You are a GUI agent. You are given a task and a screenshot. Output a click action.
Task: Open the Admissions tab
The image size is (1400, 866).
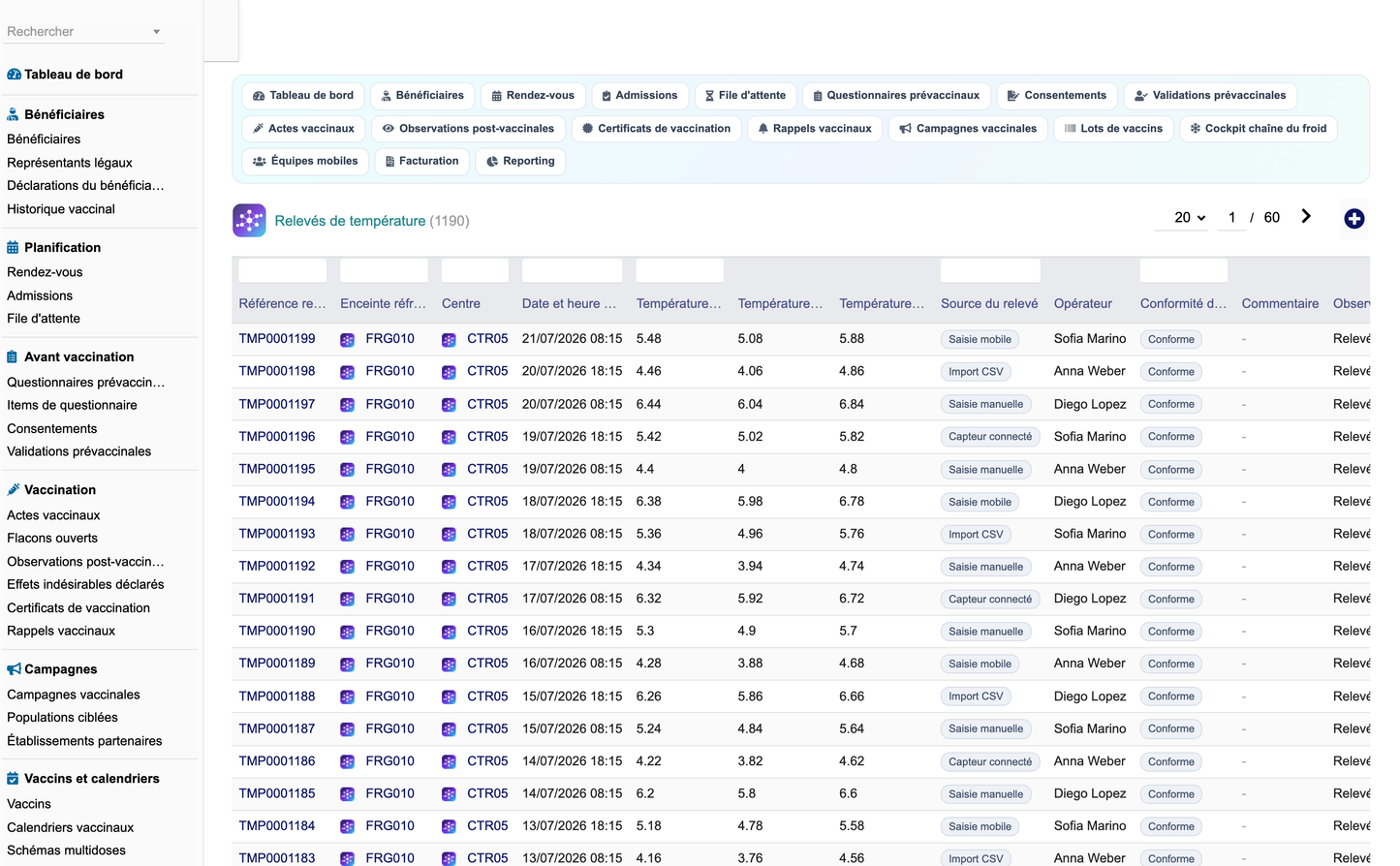tap(639, 96)
